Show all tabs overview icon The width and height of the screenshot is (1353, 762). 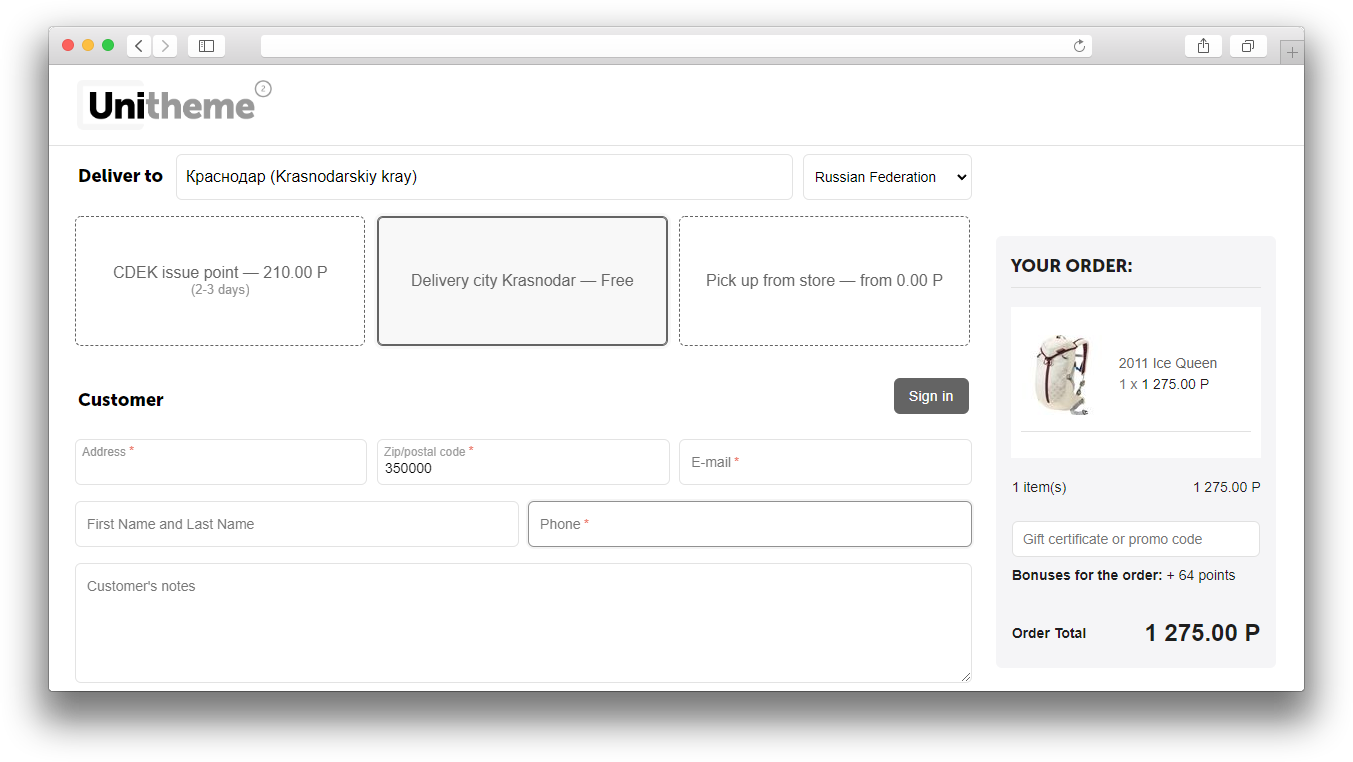(1248, 46)
